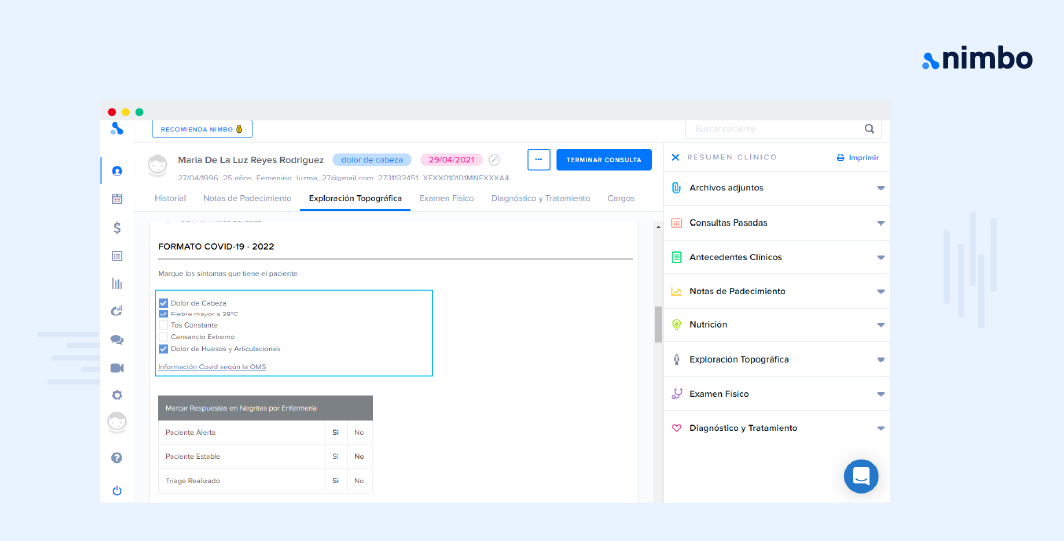Open the Diagnóstico y Tratamiento tab
This screenshot has height=541, width=1064.
[541, 198]
